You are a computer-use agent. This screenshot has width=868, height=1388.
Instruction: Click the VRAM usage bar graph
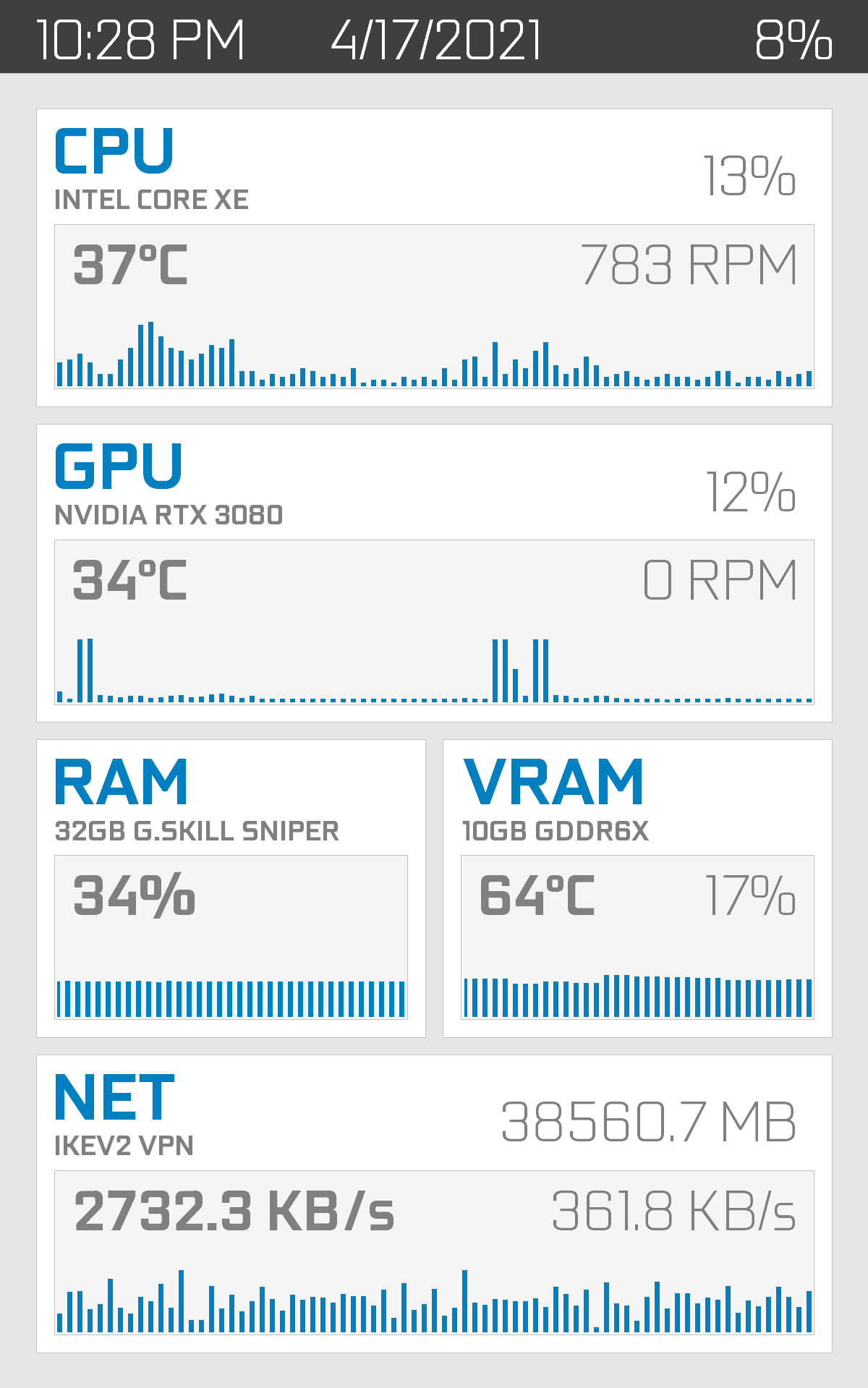pos(637,997)
